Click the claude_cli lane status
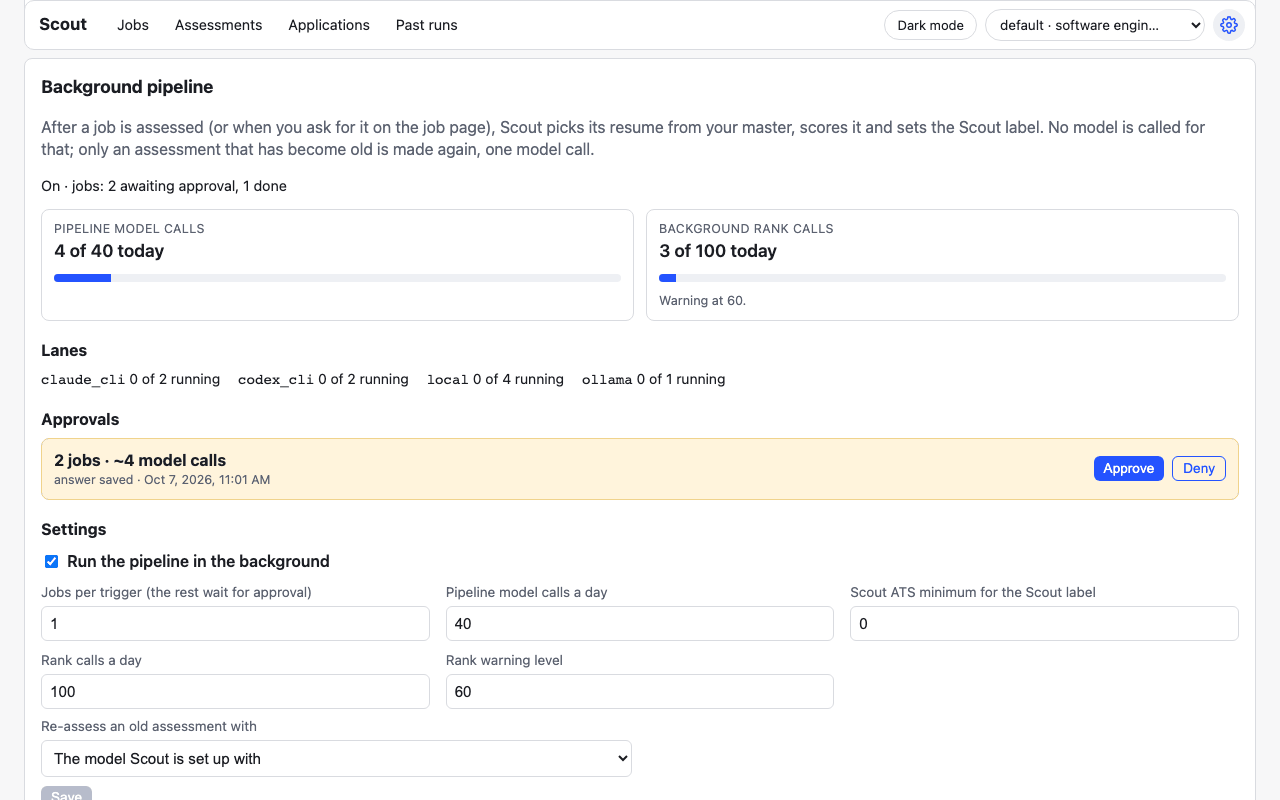The height and width of the screenshot is (800, 1280). pyautogui.click(x=130, y=379)
